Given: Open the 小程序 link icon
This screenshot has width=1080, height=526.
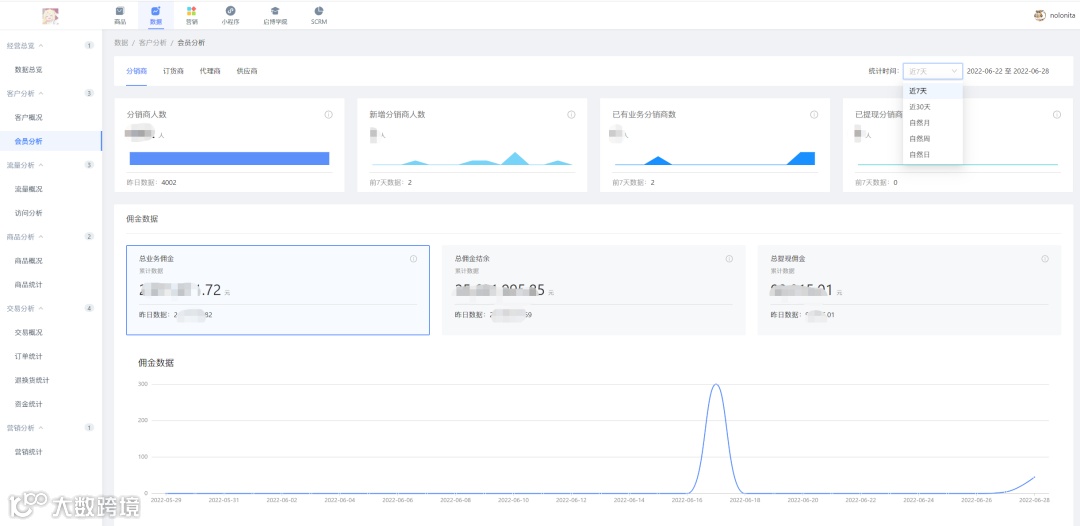Looking at the screenshot, I should 230,11.
